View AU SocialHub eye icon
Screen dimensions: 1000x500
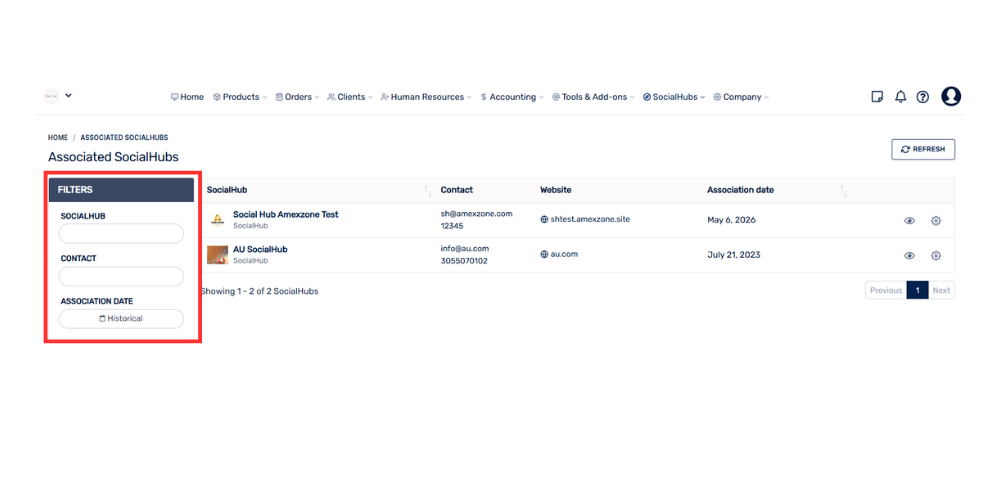(909, 256)
